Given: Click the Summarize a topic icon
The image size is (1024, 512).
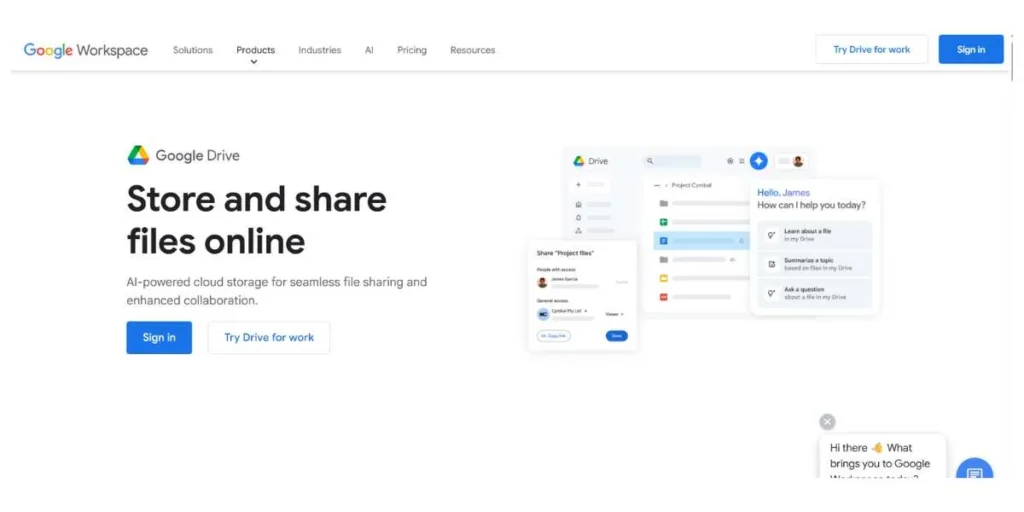Looking at the screenshot, I should coord(771,264).
